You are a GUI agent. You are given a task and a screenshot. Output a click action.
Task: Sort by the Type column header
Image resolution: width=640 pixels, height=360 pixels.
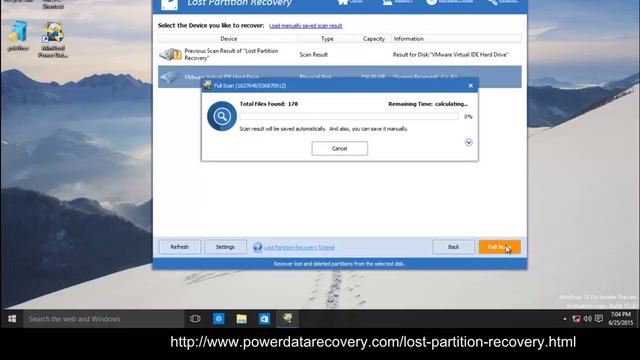(x=327, y=39)
